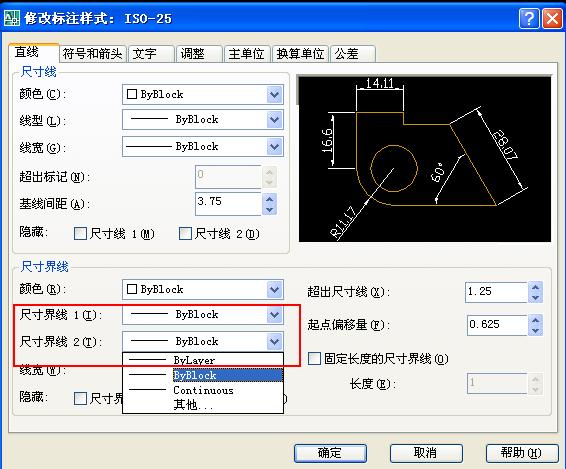
Task: Open help with 帮助(H) button
Action: pyautogui.click(x=522, y=453)
